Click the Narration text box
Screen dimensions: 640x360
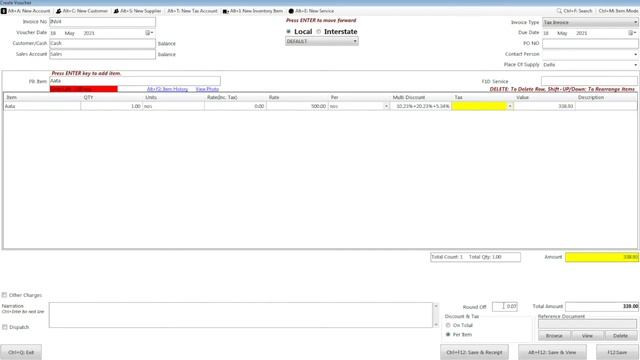pyautogui.click(x=241, y=315)
